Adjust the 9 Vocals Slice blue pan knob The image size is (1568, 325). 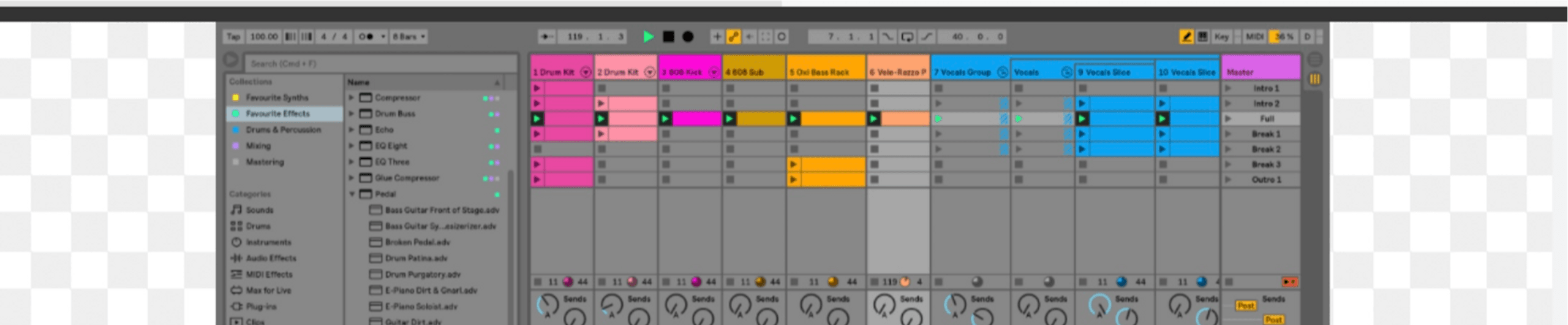1121,281
